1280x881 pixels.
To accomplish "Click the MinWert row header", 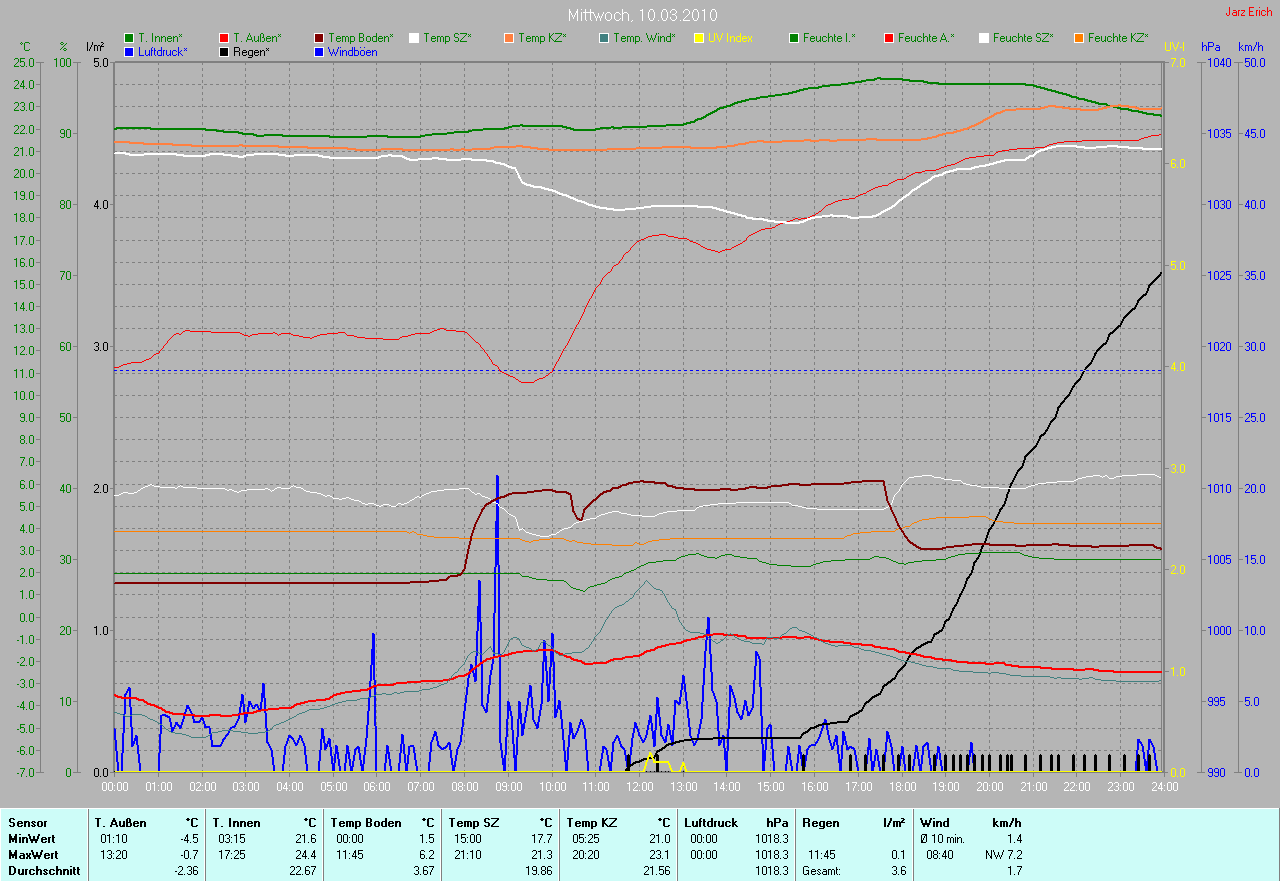I will pyautogui.click(x=31, y=839).
